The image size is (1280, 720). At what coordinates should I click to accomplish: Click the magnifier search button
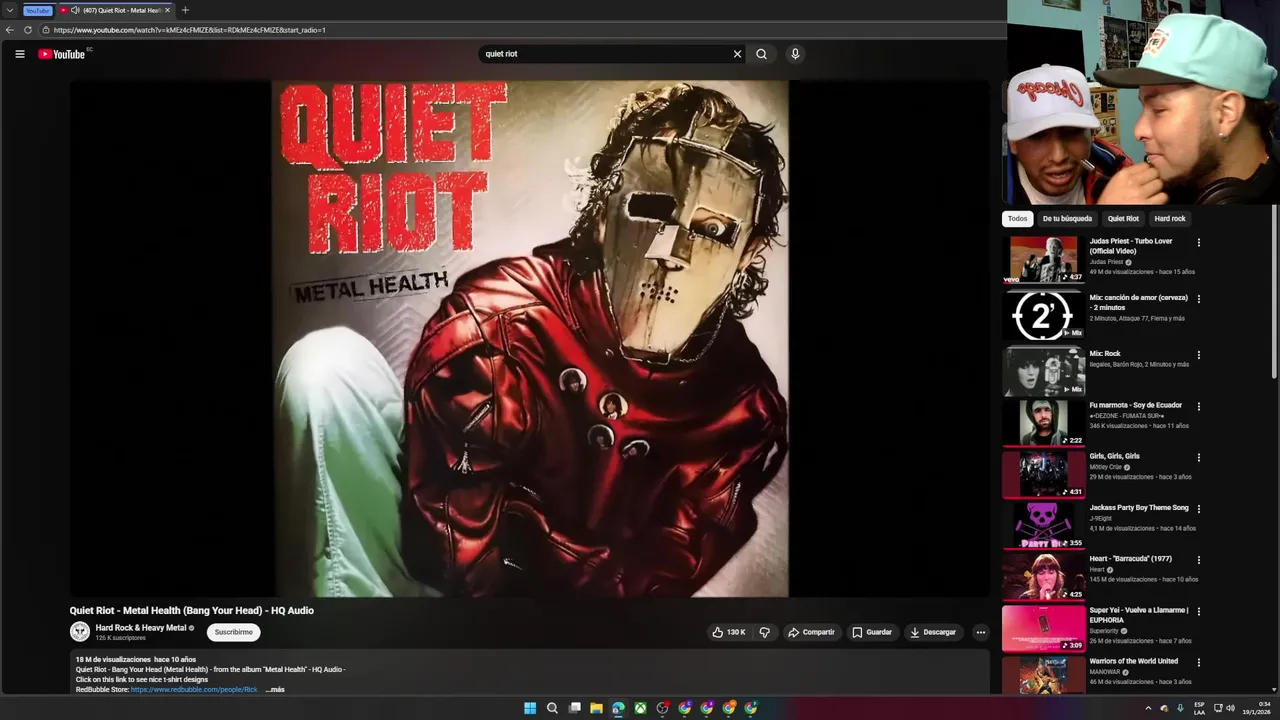[761, 54]
